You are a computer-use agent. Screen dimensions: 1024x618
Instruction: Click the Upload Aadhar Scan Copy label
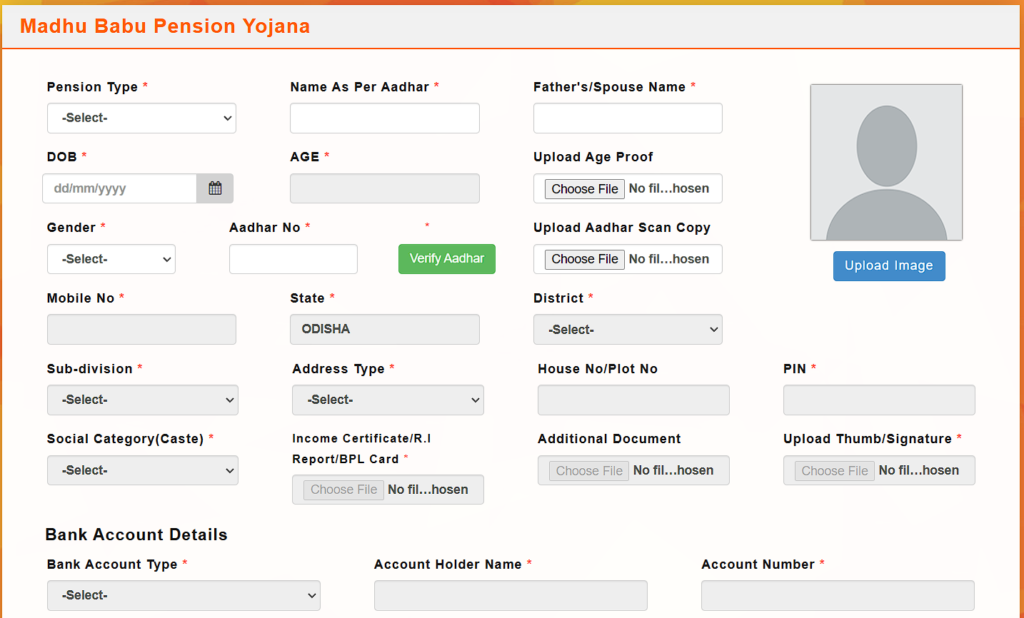(x=622, y=227)
